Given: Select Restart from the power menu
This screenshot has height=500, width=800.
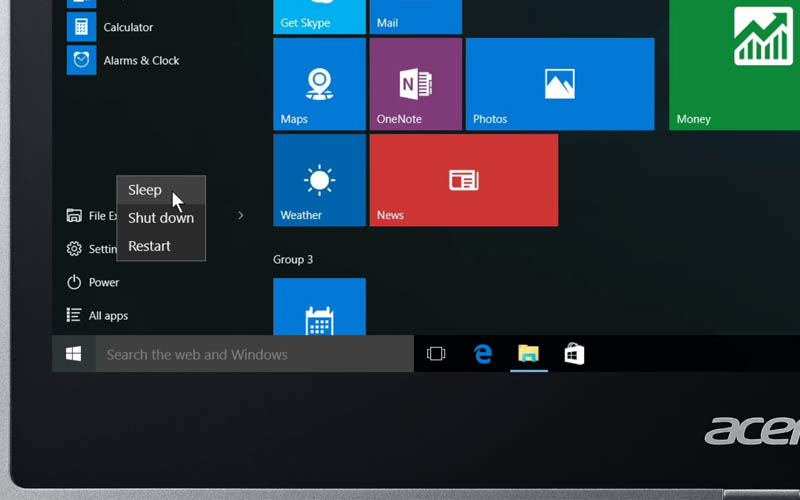Looking at the screenshot, I should click(x=150, y=246).
